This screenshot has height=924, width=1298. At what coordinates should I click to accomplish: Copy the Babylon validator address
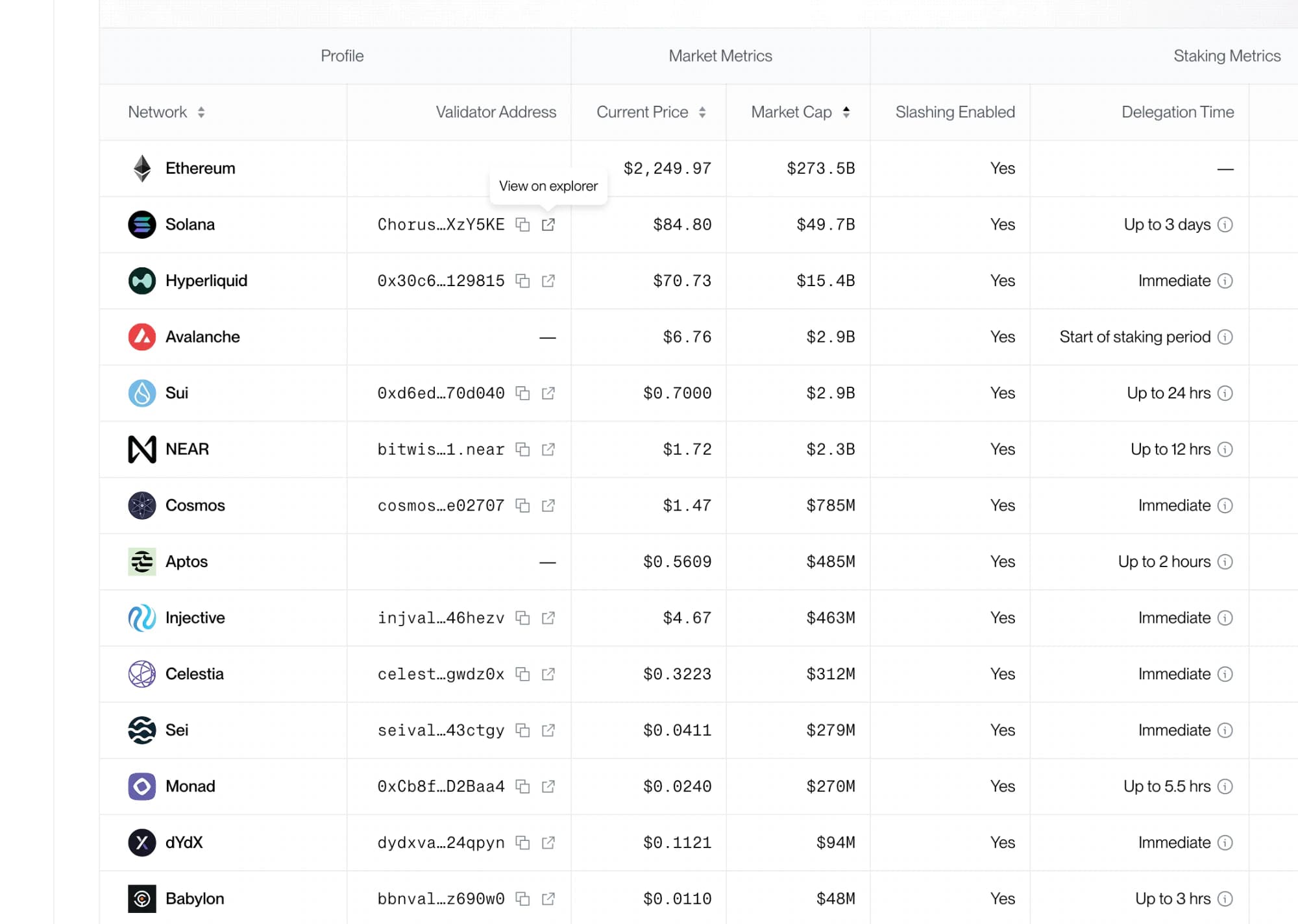(522, 899)
